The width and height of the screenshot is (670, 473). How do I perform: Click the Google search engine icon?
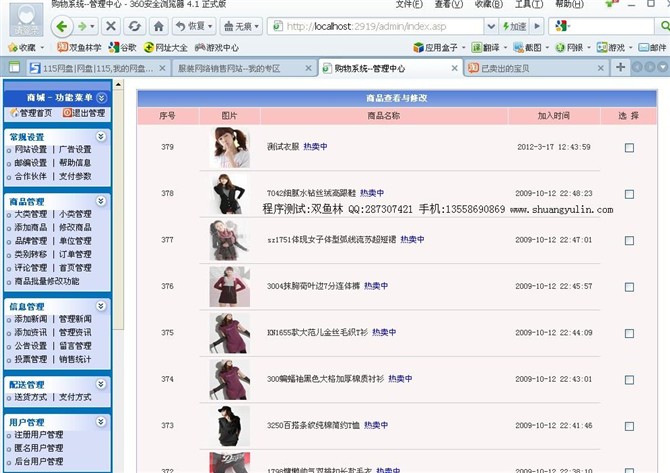click(x=561, y=26)
